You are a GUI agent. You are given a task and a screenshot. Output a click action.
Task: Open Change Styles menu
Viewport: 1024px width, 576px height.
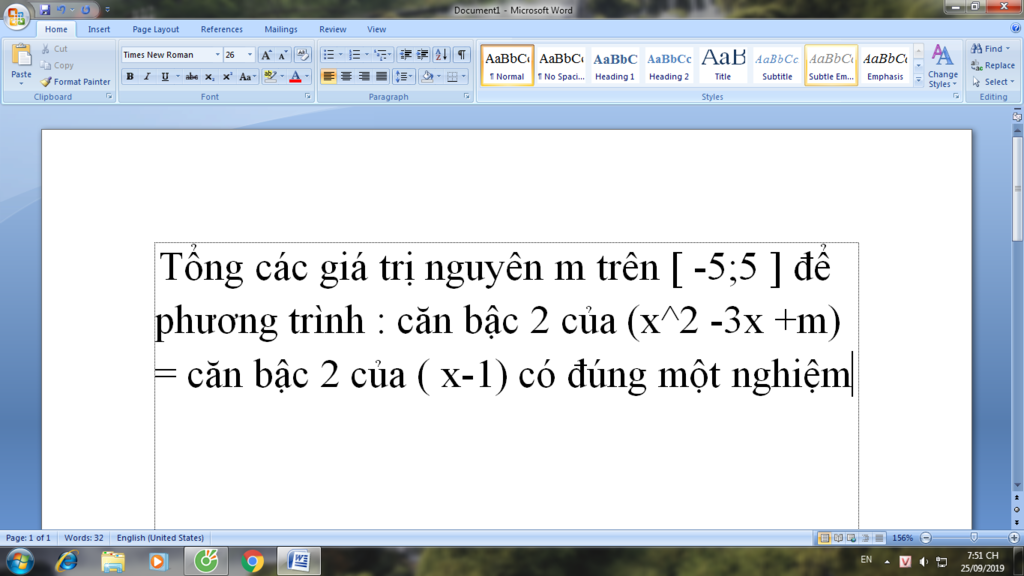[942, 65]
